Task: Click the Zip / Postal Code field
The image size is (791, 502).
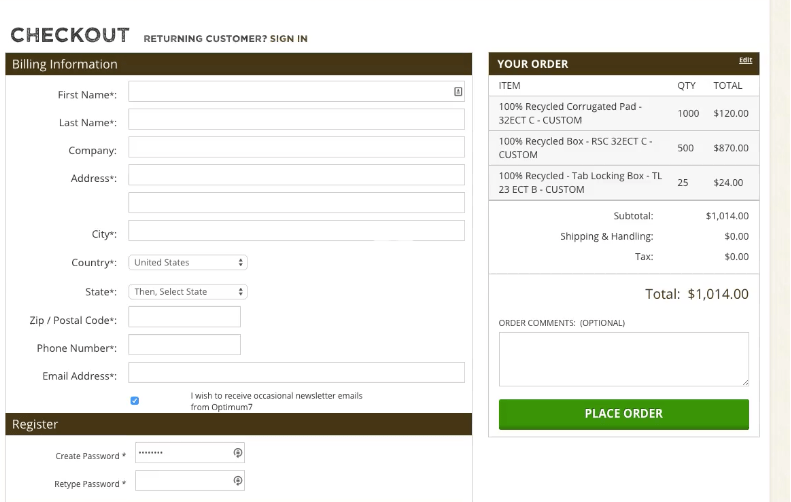Action: [184, 317]
